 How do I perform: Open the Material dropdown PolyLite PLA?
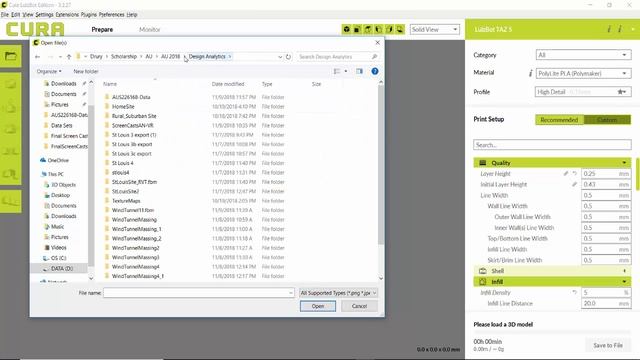pos(583,73)
